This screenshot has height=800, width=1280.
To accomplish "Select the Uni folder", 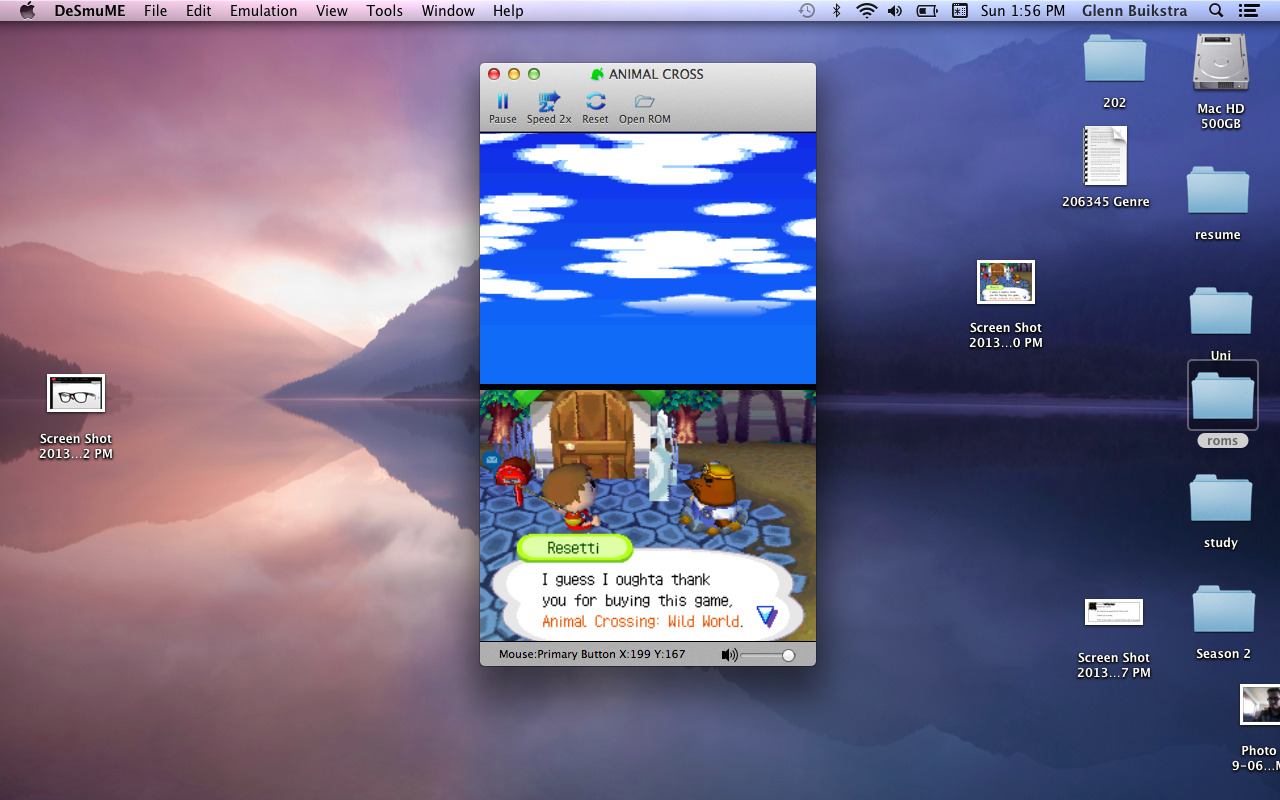I will pyautogui.click(x=1220, y=312).
